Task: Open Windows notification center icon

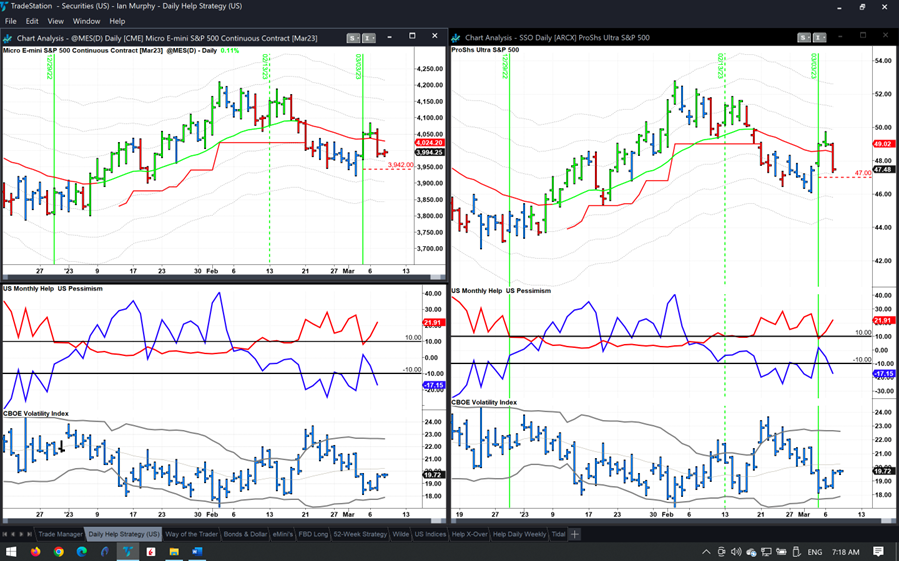Action: 878,551
